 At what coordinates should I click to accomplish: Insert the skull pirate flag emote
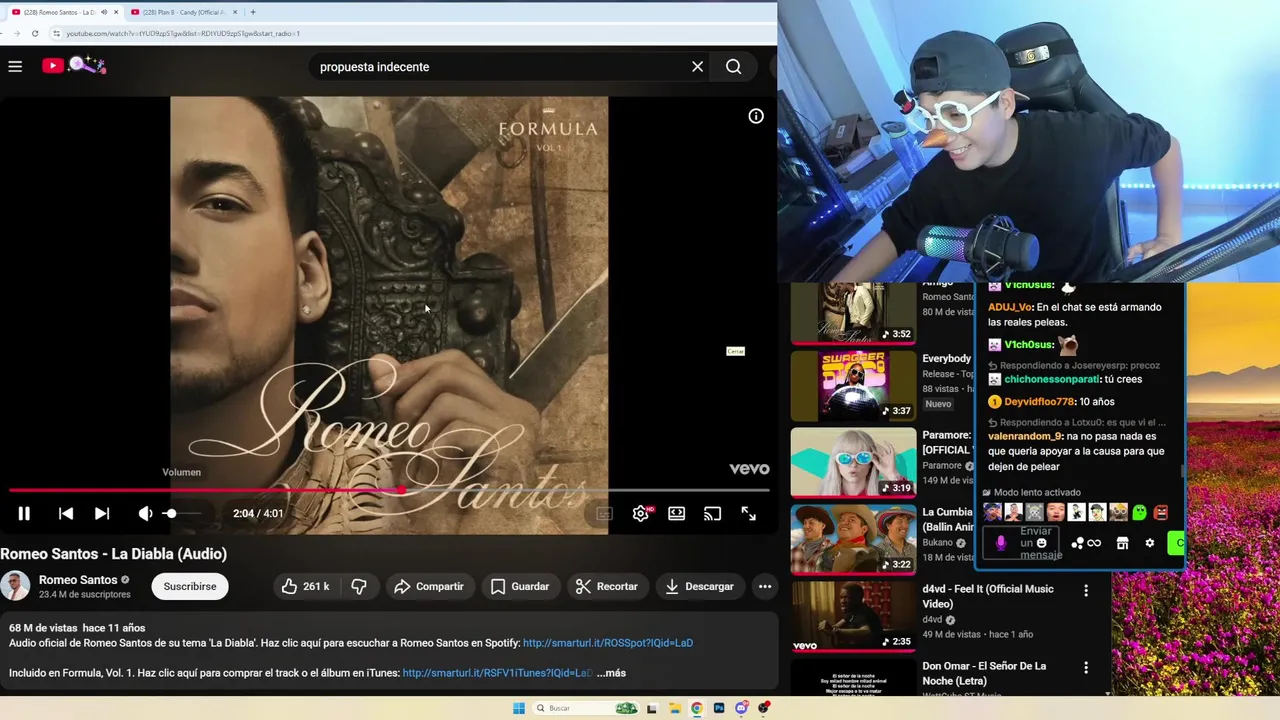click(1034, 513)
